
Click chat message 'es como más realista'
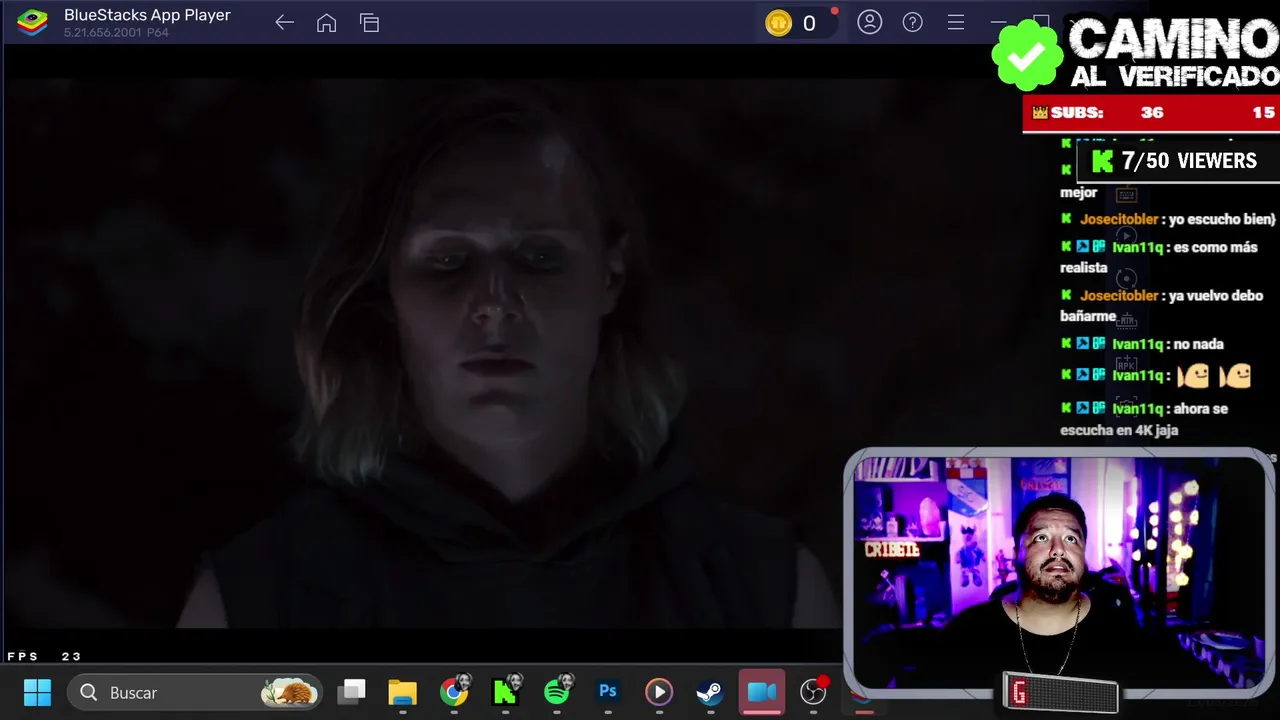point(1158,257)
